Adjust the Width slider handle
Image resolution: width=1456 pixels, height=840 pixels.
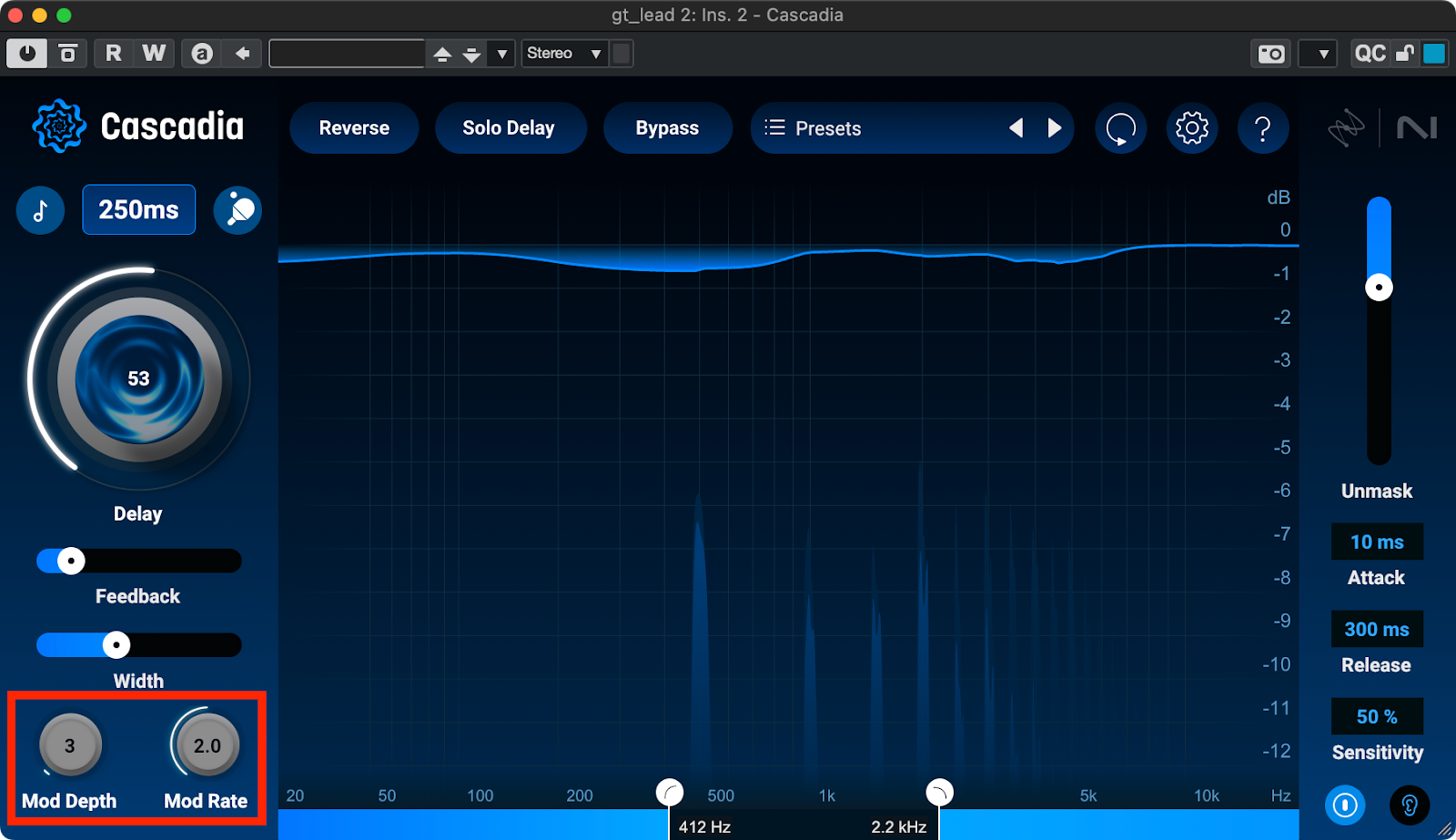click(x=116, y=645)
